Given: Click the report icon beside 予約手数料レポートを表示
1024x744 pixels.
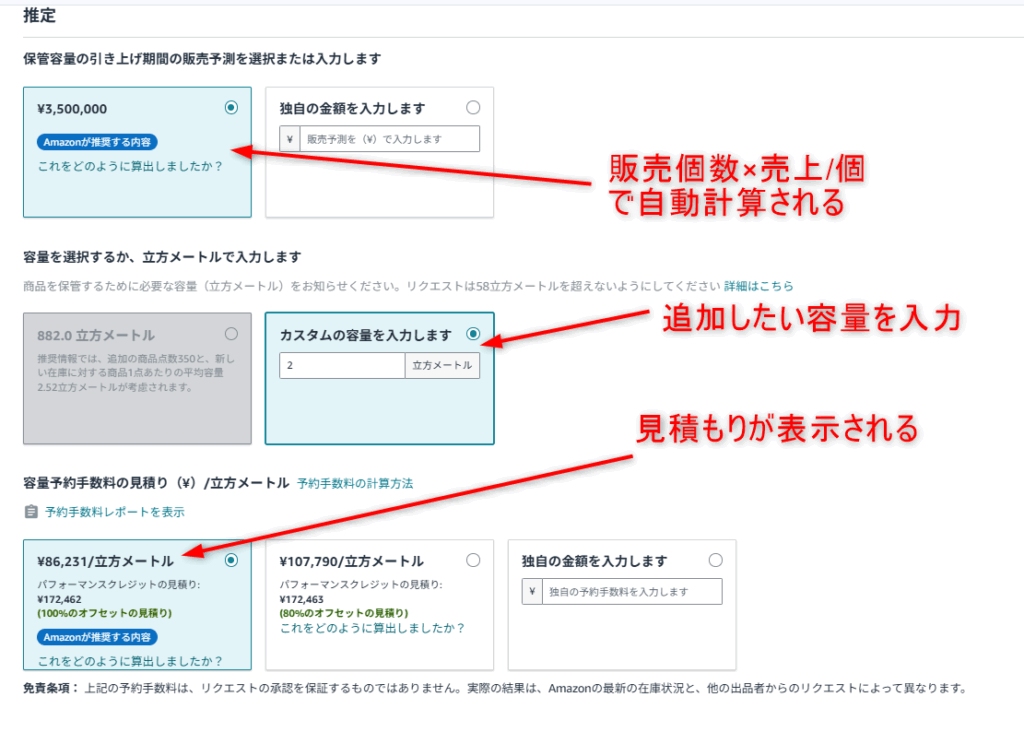Looking at the screenshot, I should pos(30,512).
